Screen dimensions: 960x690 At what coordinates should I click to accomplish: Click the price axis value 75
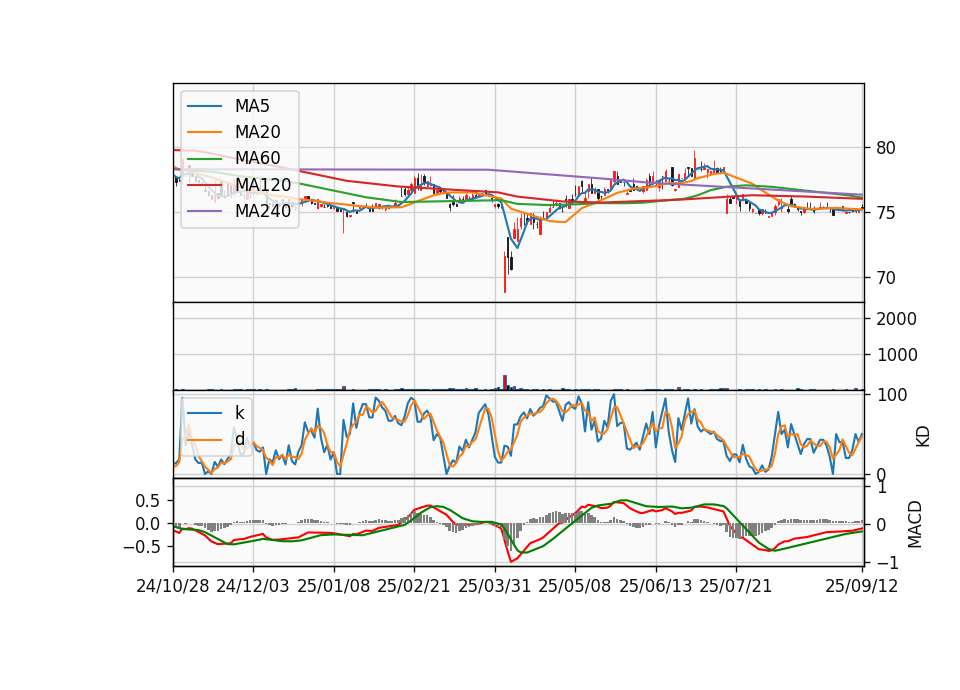[x=886, y=213]
